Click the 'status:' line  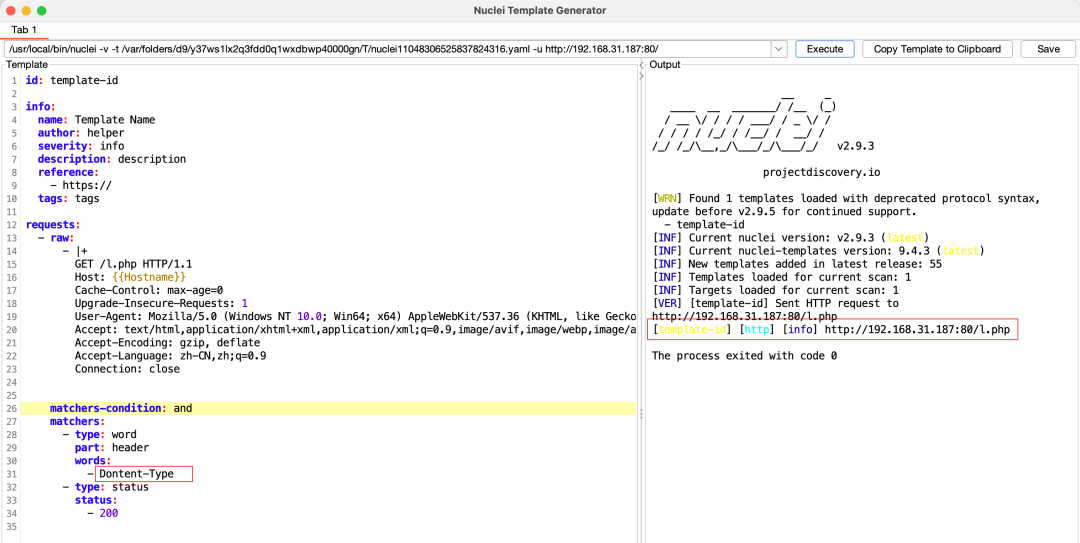[96, 500]
